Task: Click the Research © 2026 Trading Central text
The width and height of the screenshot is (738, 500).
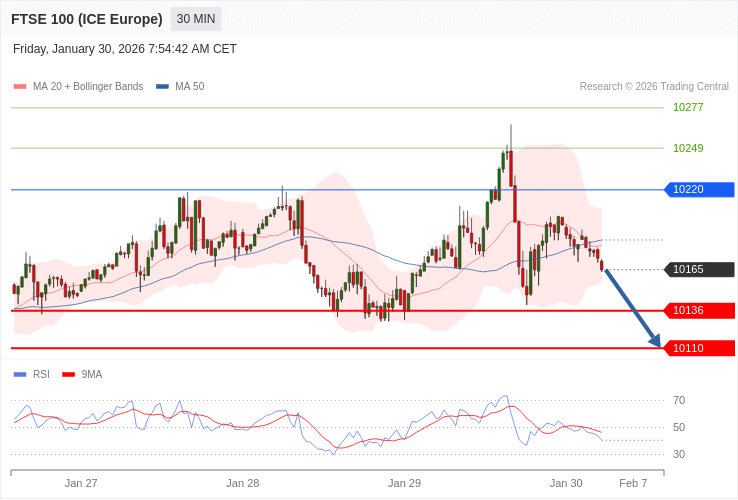Action: point(654,87)
